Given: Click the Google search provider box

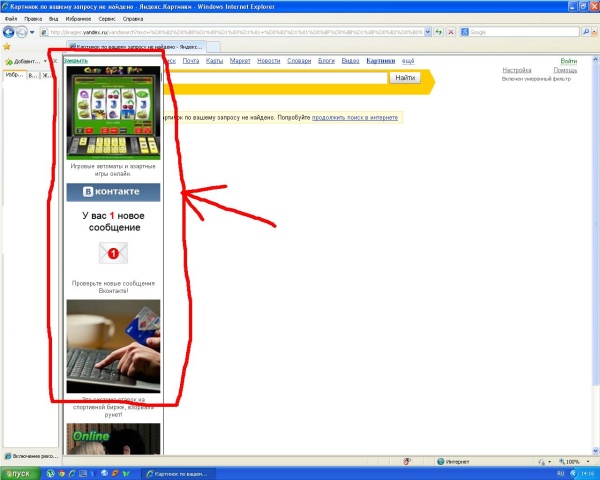Looking at the screenshot, I should (x=520, y=32).
